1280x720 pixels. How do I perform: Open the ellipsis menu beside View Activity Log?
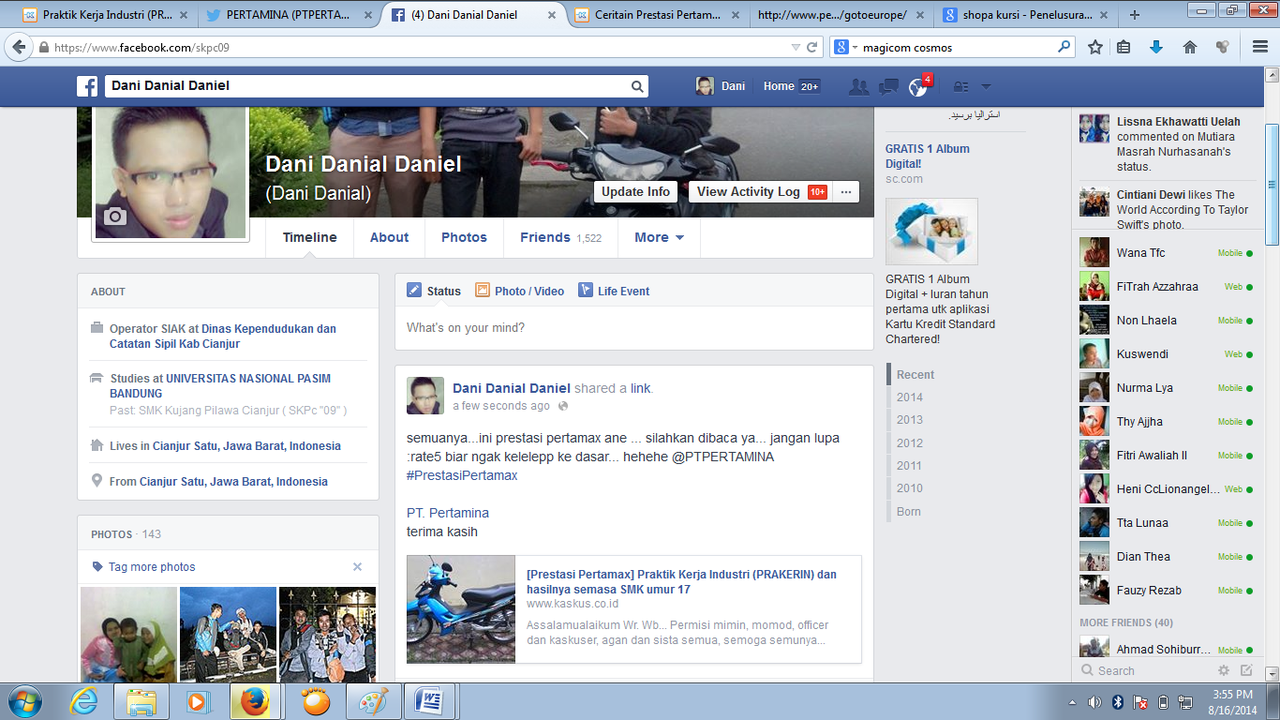(x=846, y=192)
